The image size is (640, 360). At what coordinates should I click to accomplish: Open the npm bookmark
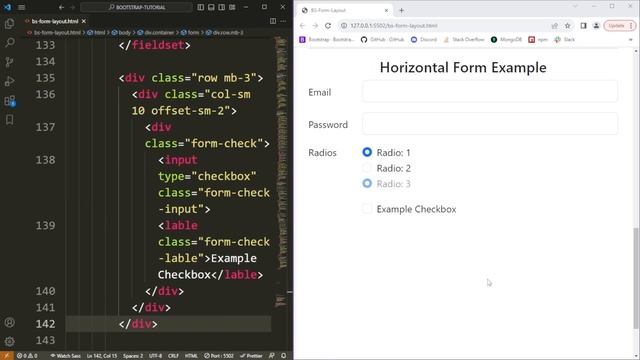point(538,40)
